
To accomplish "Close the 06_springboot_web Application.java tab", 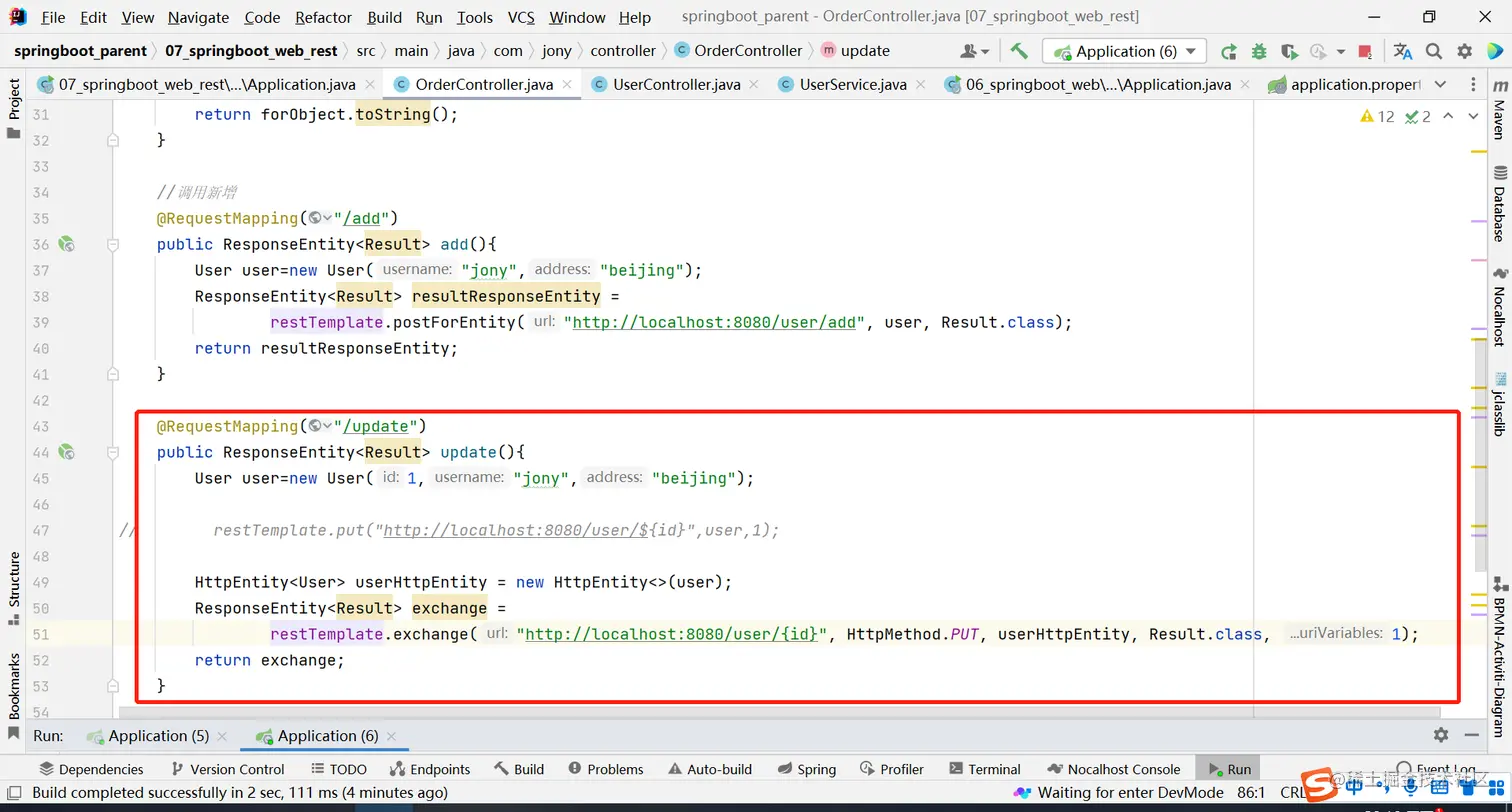I will tap(1246, 85).
